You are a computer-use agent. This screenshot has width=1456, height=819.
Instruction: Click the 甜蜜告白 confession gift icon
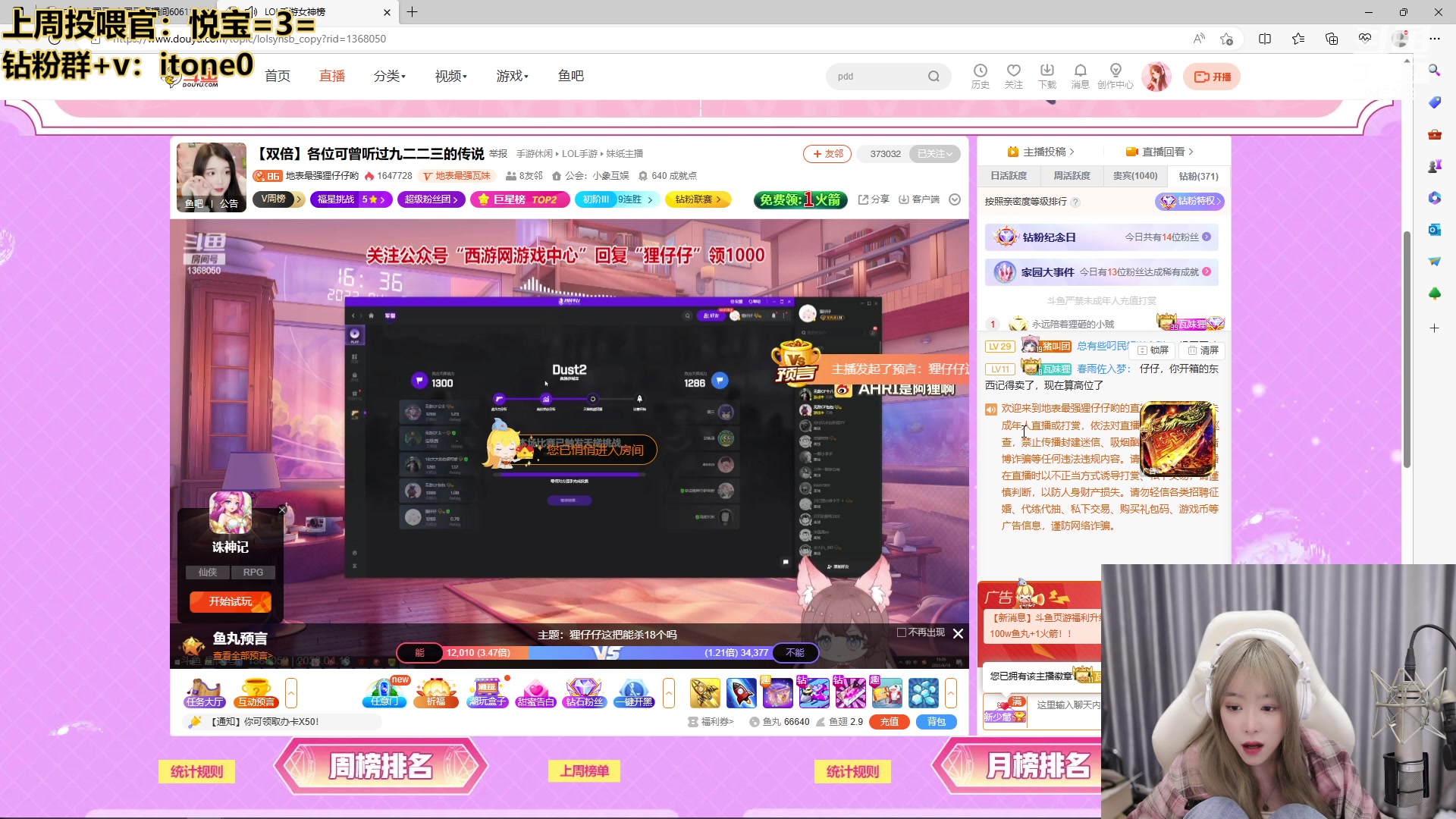pos(537,692)
